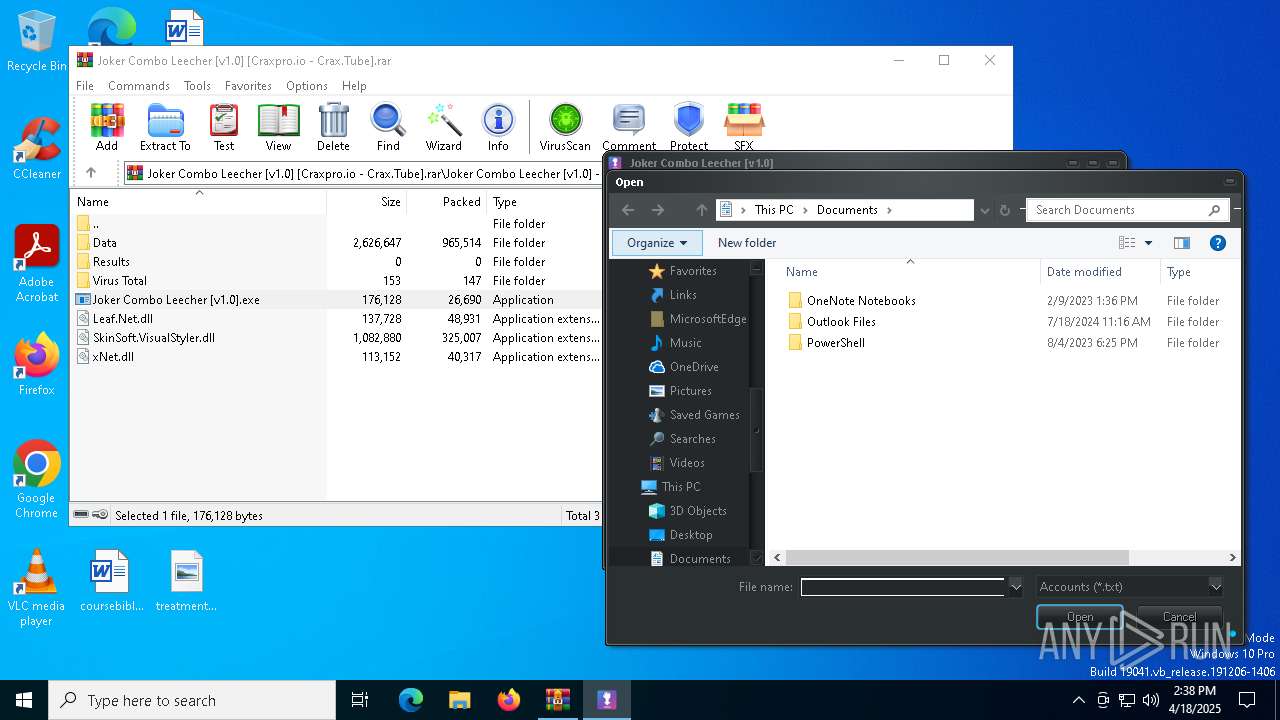Open previous locations dropdown in address bar
The width and height of the screenshot is (1280, 720).
[x=984, y=210]
